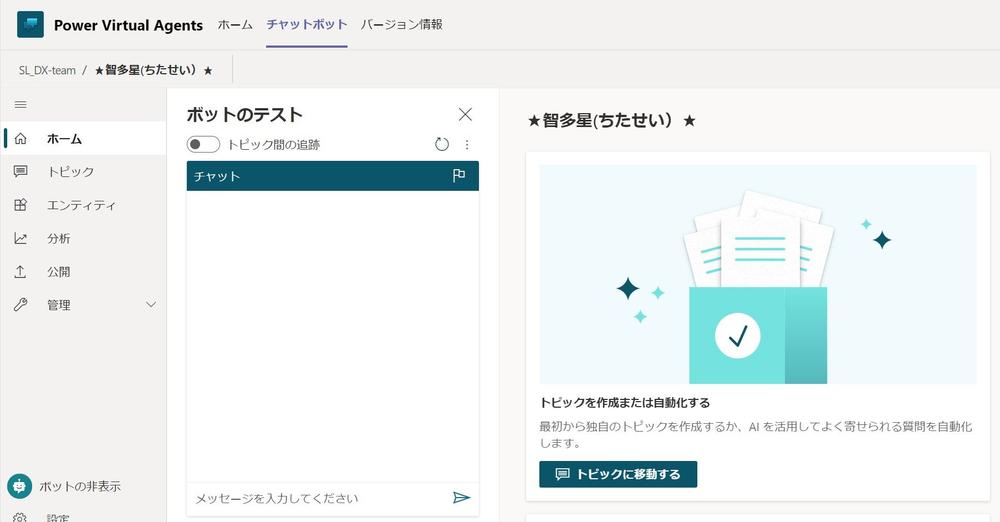Click the Power Virtual Agents app logo
This screenshot has height=522, width=1000.
click(x=30, y=25)
